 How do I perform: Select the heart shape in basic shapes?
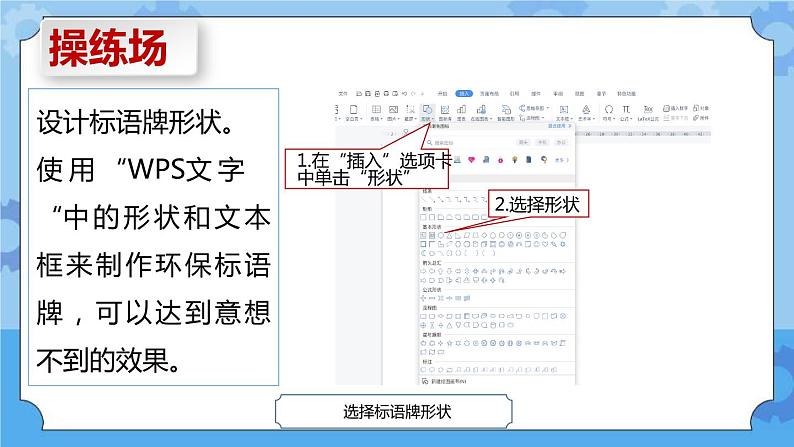click(x=545, y=244)
